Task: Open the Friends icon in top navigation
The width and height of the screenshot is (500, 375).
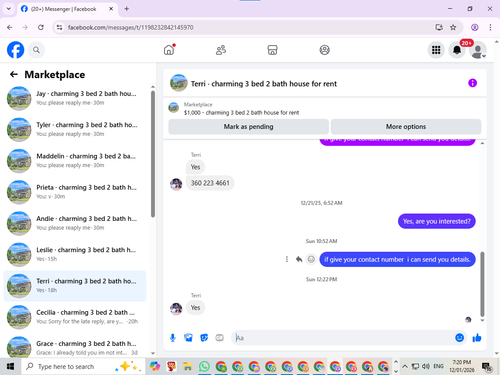Action: tap(221, 50)
